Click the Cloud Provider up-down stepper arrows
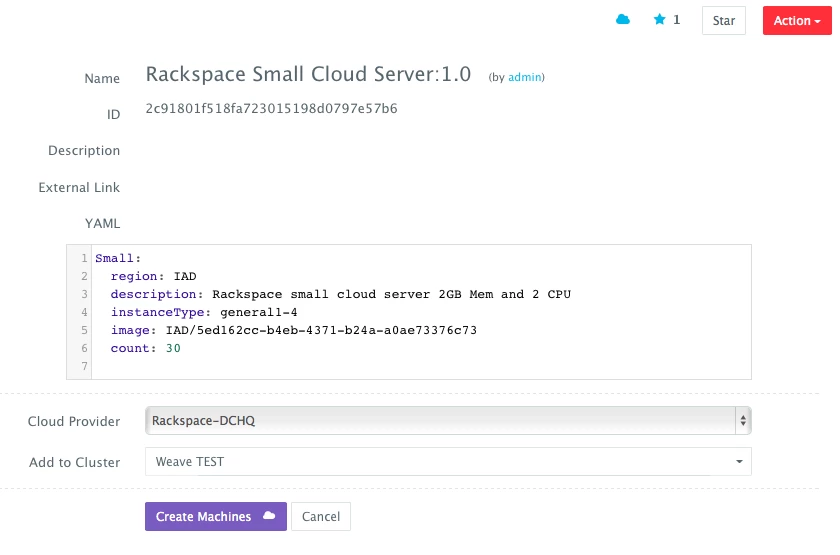The image size is (840, 555). click(743, 421)
